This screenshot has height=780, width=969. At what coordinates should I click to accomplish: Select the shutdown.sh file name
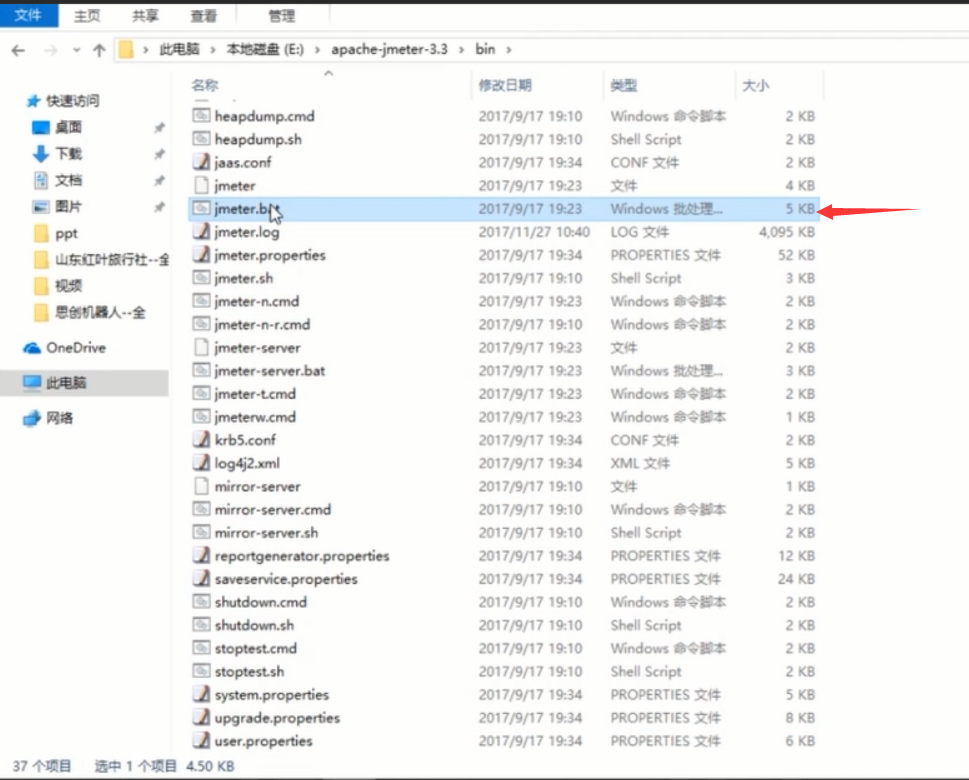coord(254,625)
